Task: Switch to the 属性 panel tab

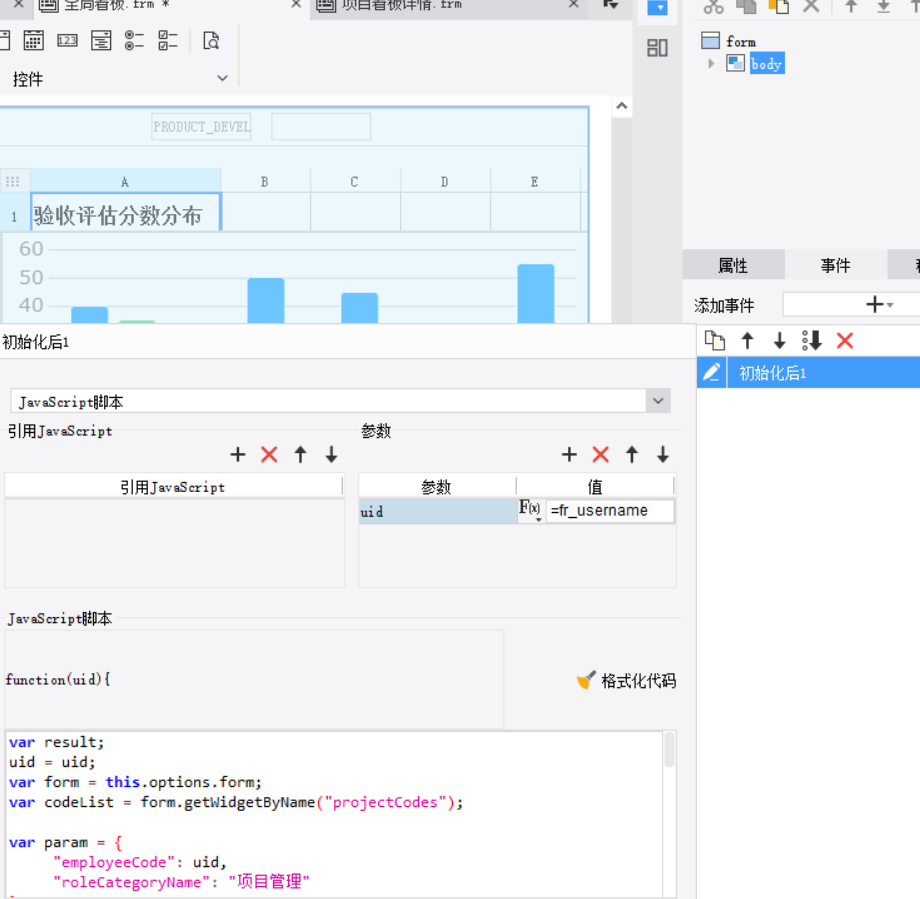Action: 735,265
